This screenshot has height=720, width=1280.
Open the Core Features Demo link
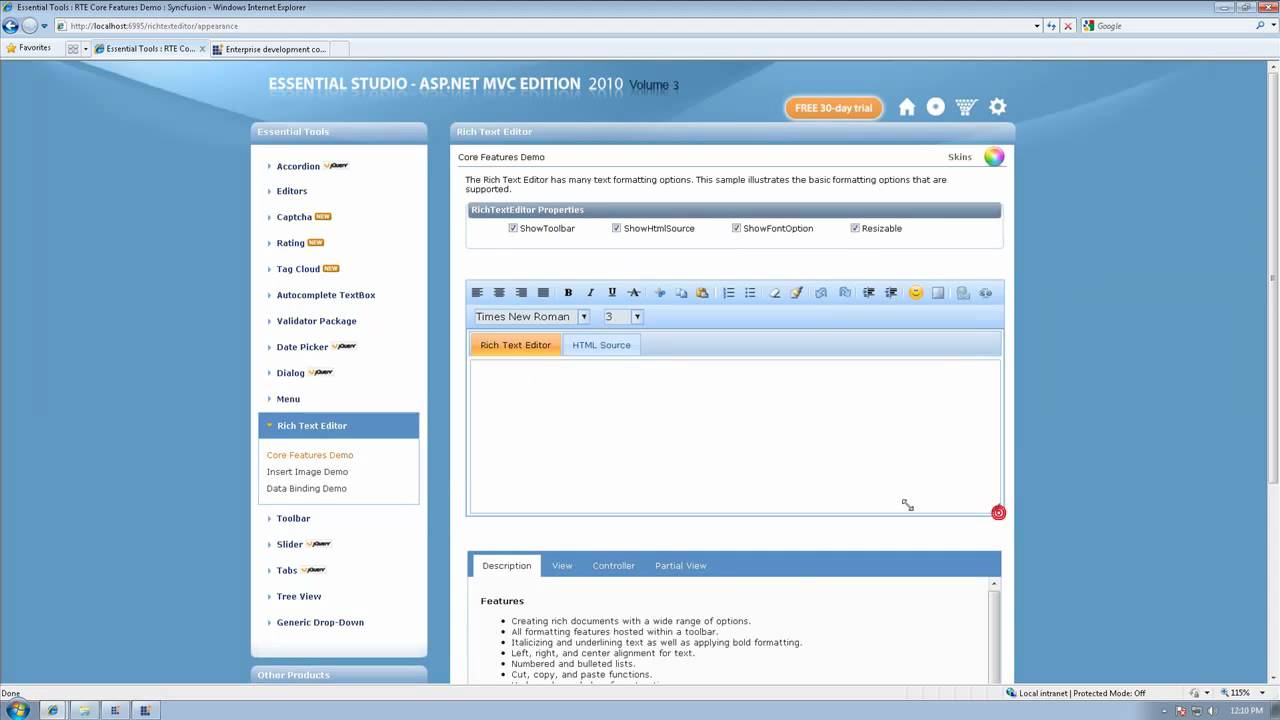(x=310, y=455)
